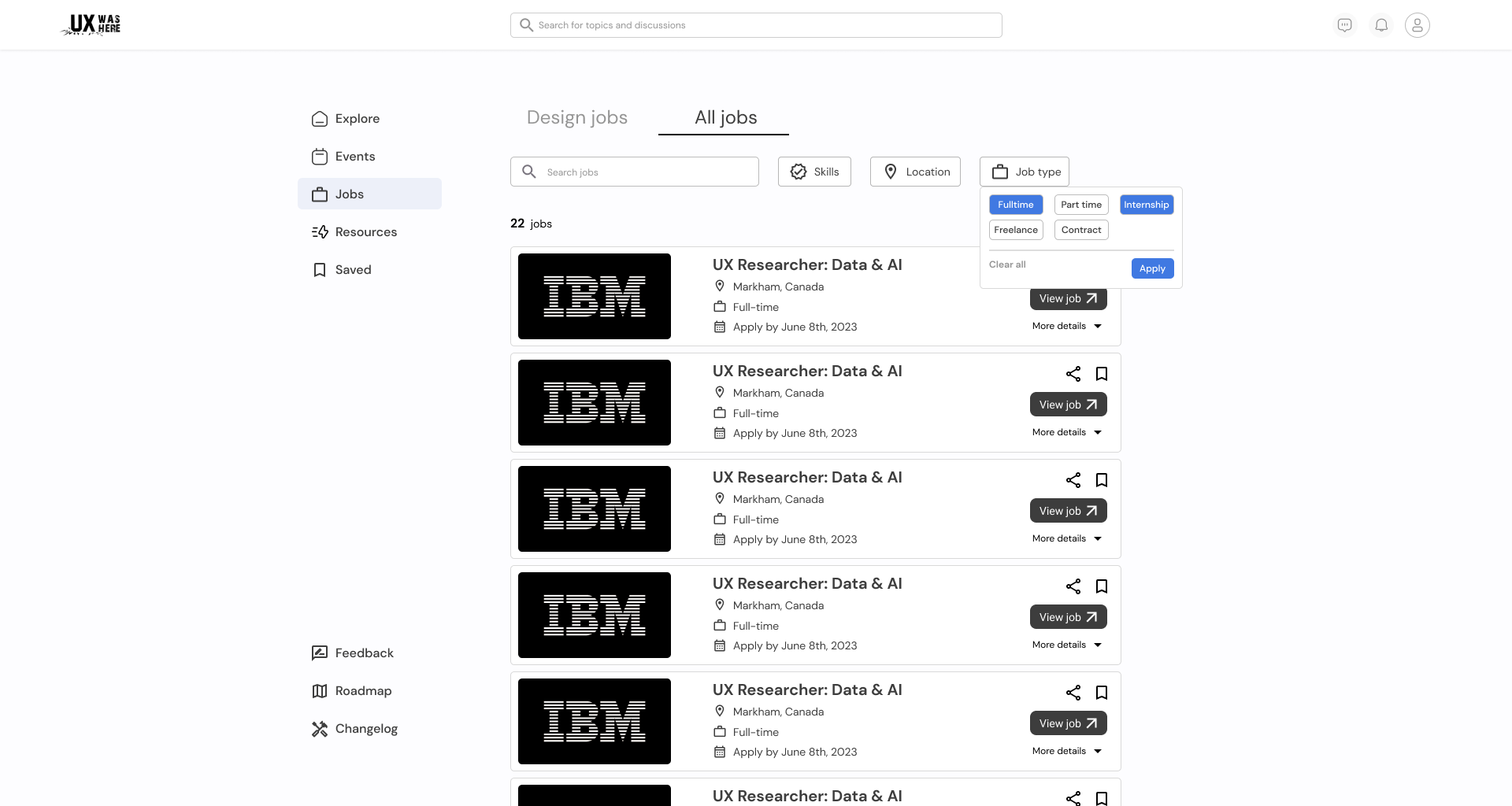The image size is (1512, 806).
Task: Share the second UX Researcher job card
Action: (x=1073, y=374)
